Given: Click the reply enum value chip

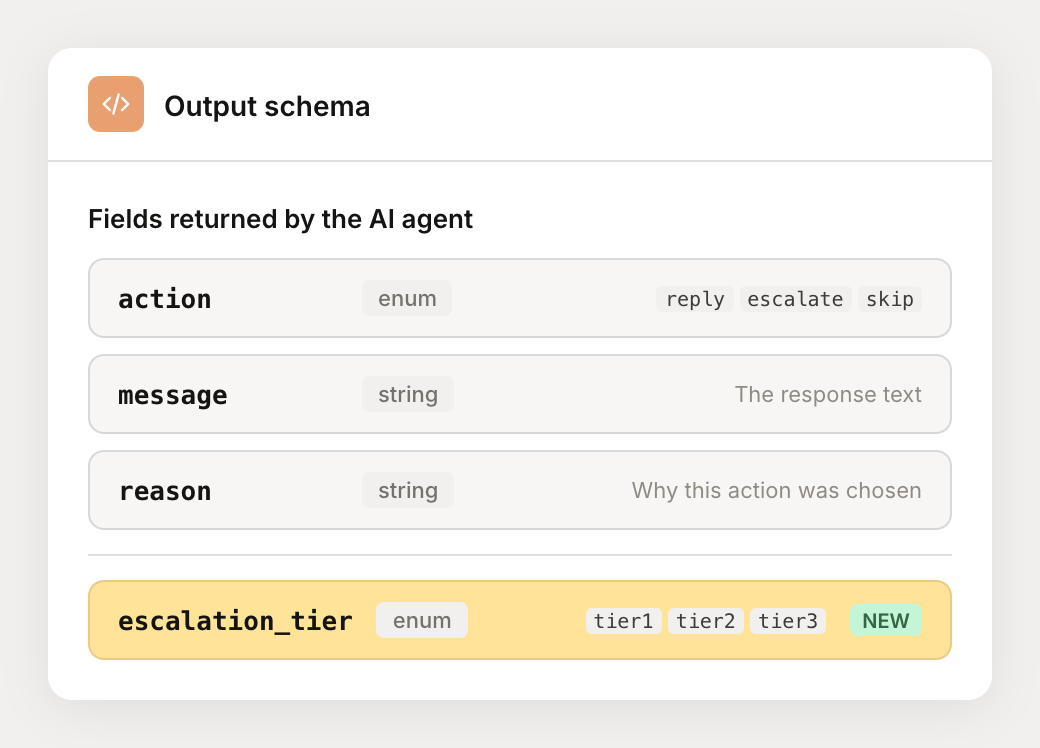Looking at the screenshot, I should (694, 298).
